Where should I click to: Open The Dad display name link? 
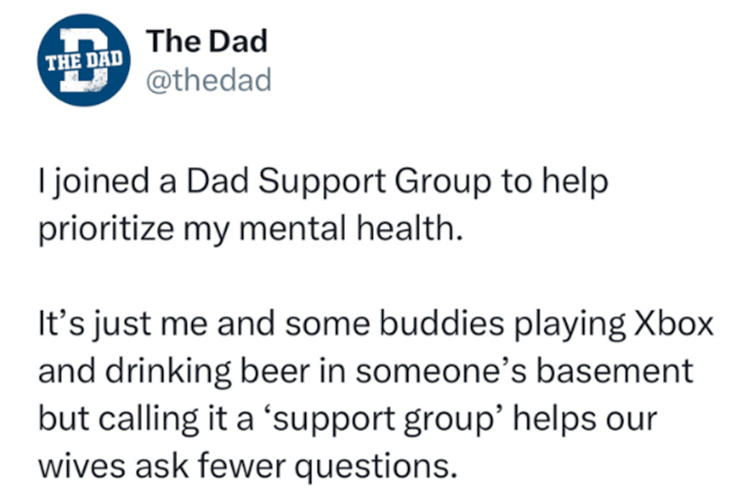[206, 43]
